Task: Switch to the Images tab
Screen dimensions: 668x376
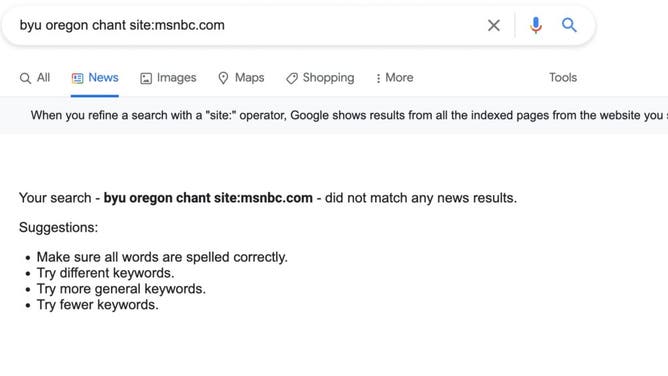Action: pos(168,77)
